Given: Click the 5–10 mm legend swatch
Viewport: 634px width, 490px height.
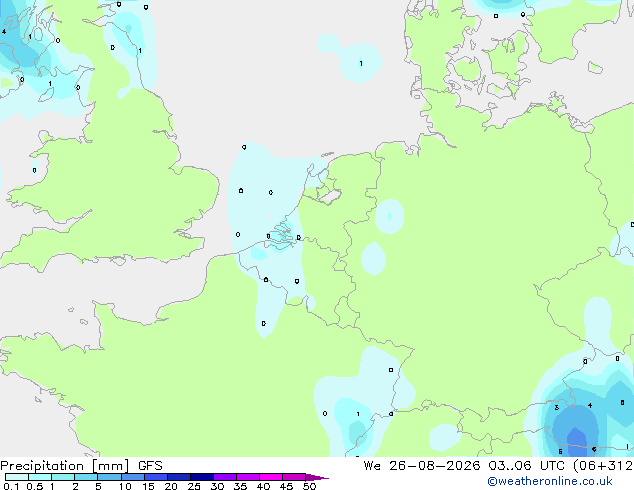Looking at the screenshot, I should 109,477.
